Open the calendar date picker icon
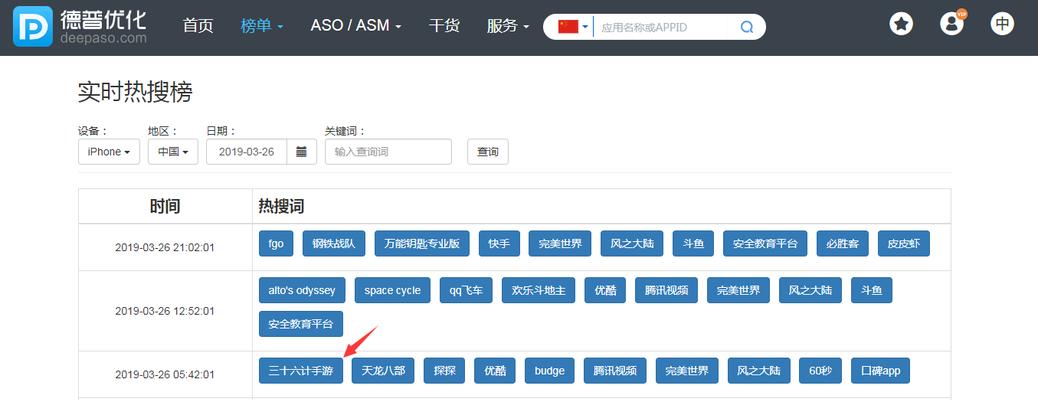This screenshot has width=1038, height=400. (x=301, y=152)
